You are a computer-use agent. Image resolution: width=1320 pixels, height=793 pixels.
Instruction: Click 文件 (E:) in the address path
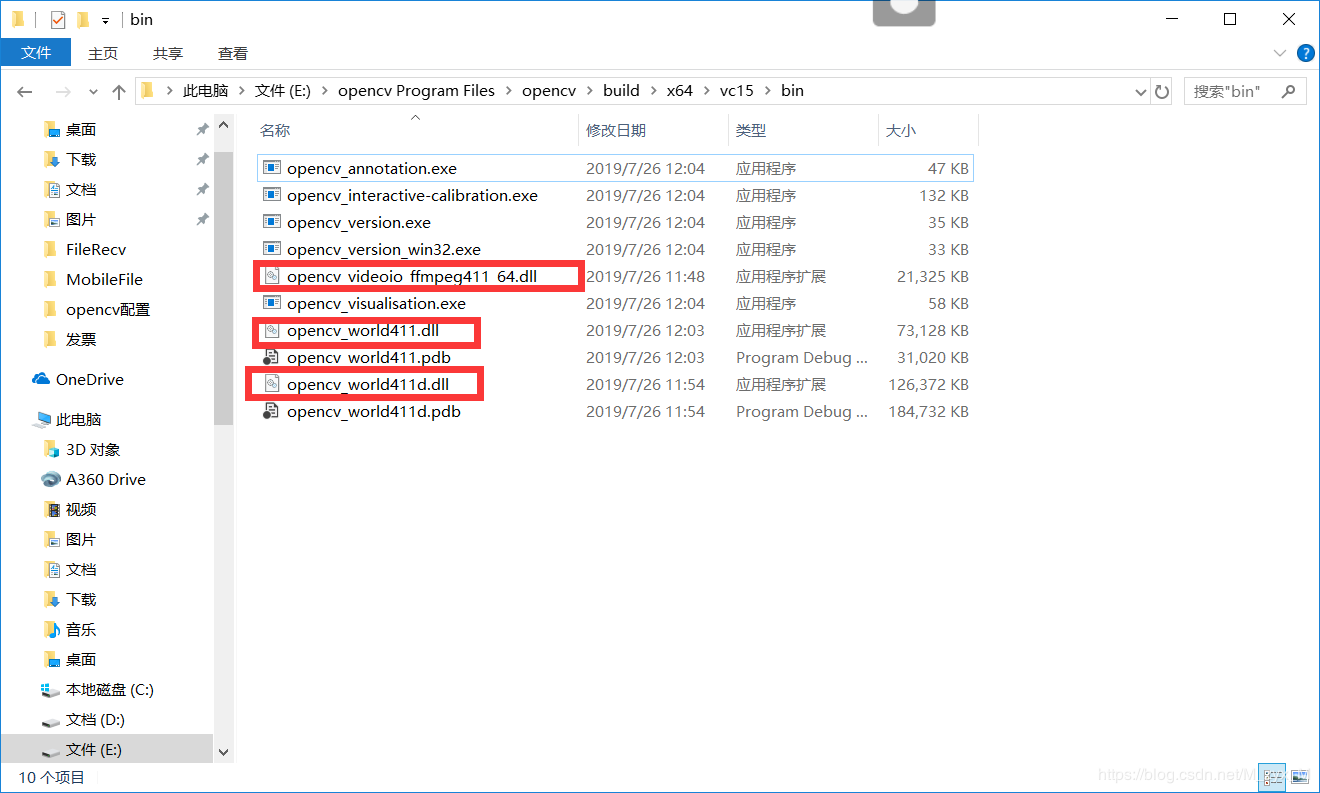(x=283, y=90)
